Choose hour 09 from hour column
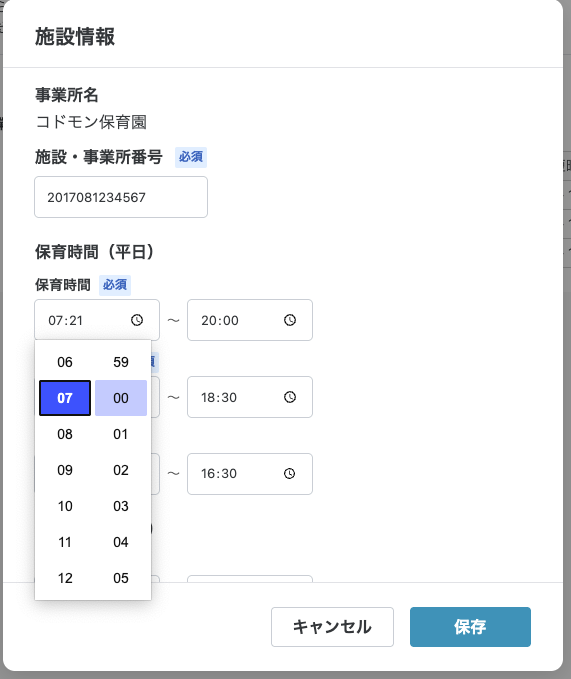Screen dimensions: 571x679 pyautogui.click(x=65, y=470)
